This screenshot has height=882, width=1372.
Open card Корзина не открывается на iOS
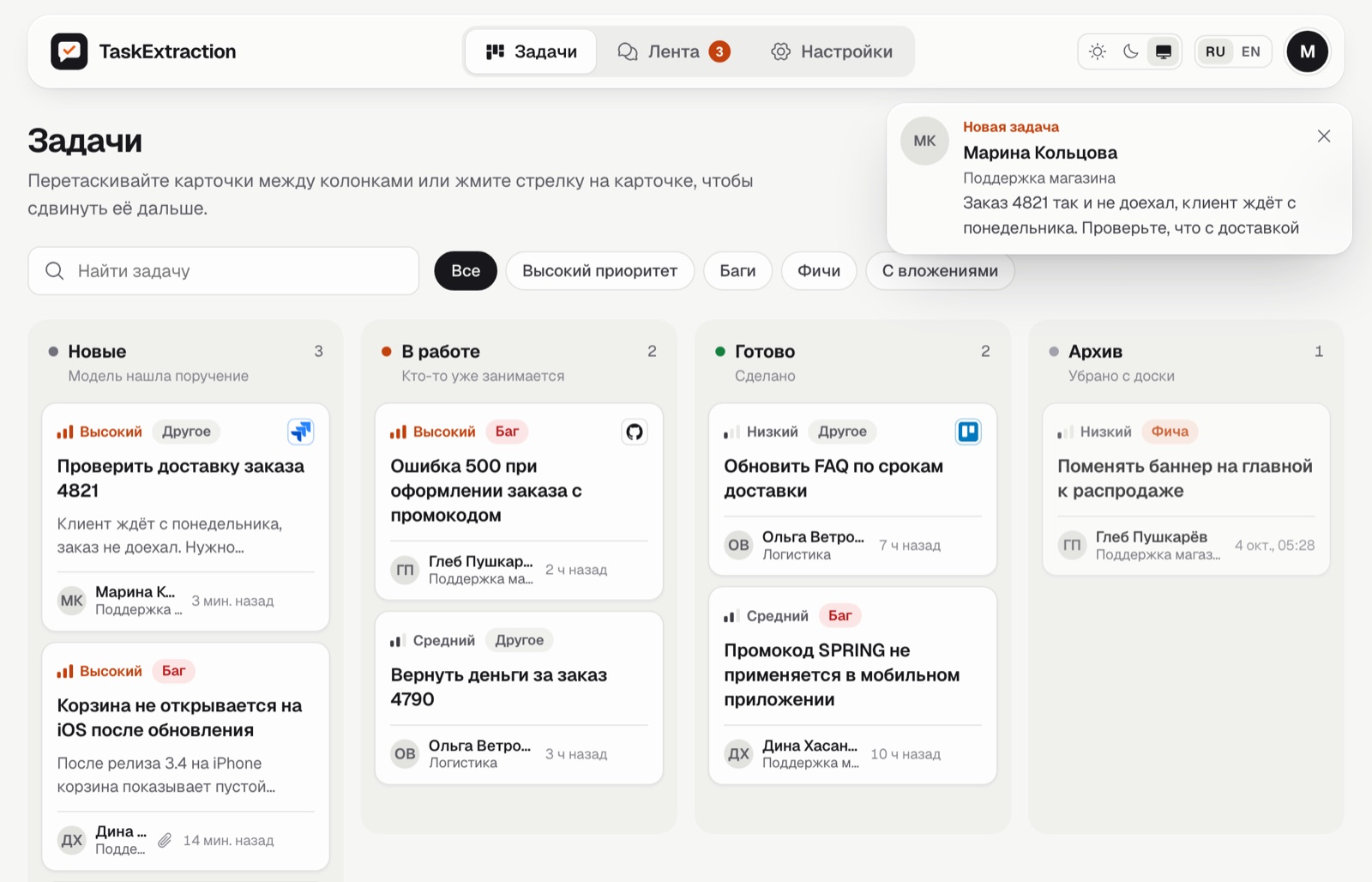(x=185, y=757)
